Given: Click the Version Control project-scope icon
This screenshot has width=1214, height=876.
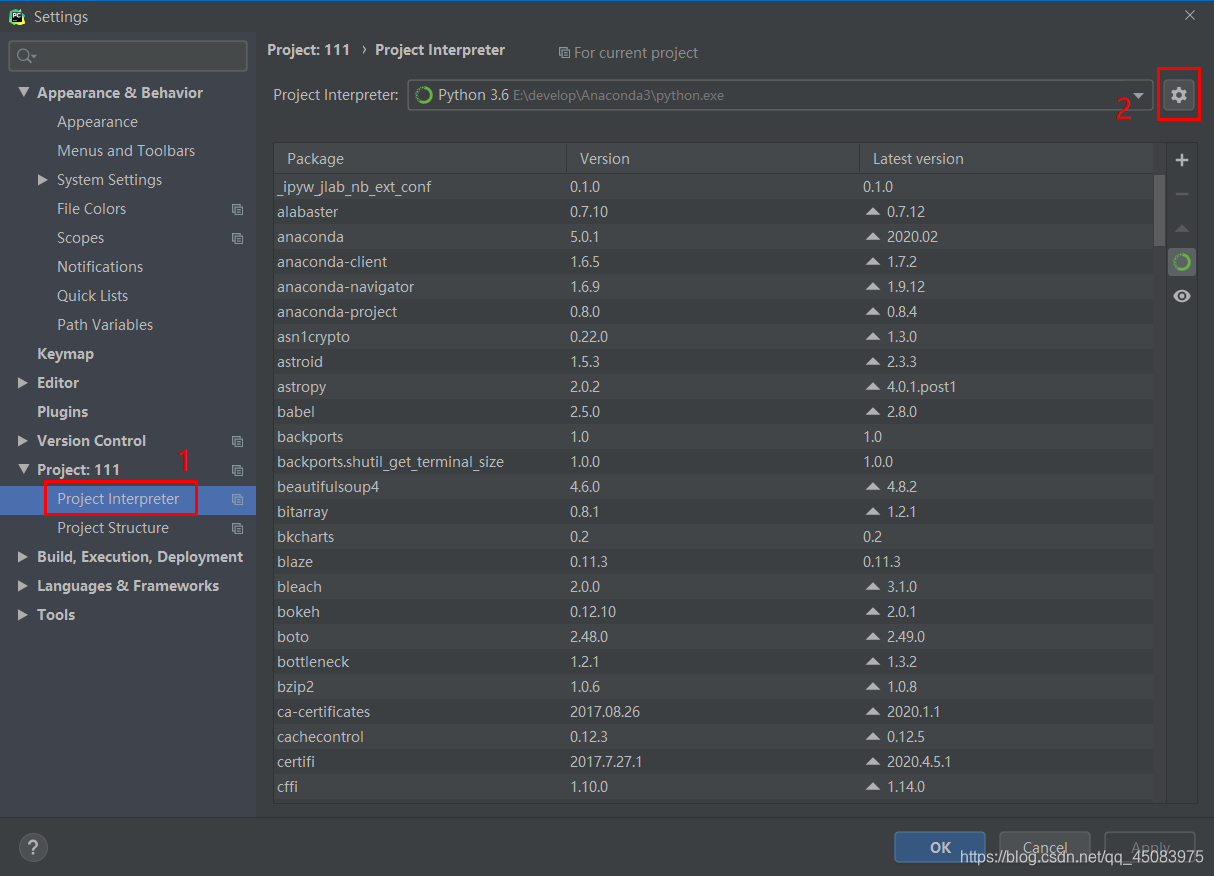Looking at the screenshot, I should coord(237,441).
